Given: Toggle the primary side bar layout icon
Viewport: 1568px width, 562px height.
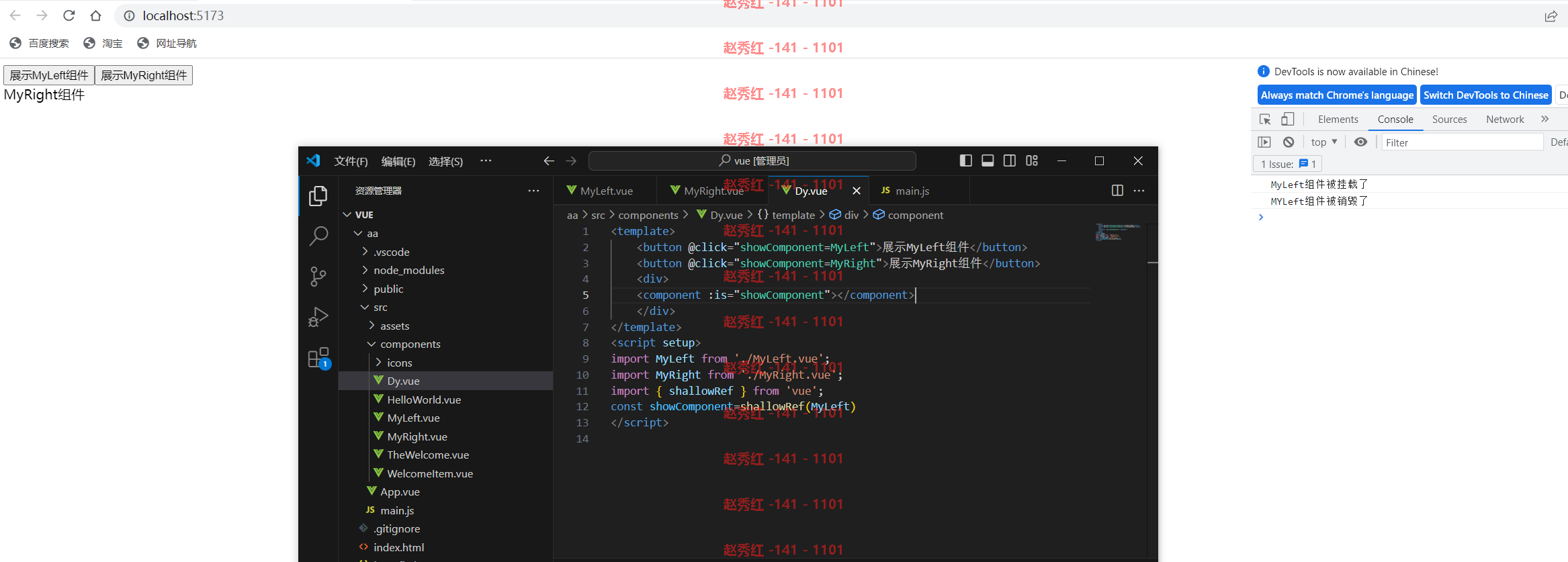Looking at the screenshot, I should pos(965,160).
